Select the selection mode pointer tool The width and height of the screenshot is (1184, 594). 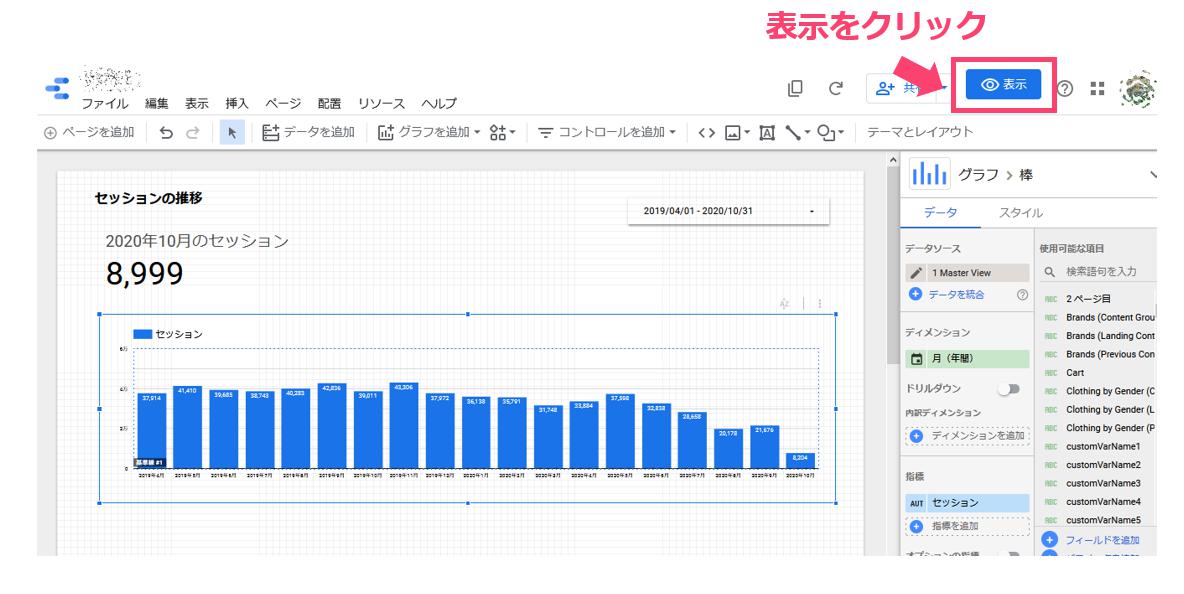pyautogui.click(x=232, y=133)
